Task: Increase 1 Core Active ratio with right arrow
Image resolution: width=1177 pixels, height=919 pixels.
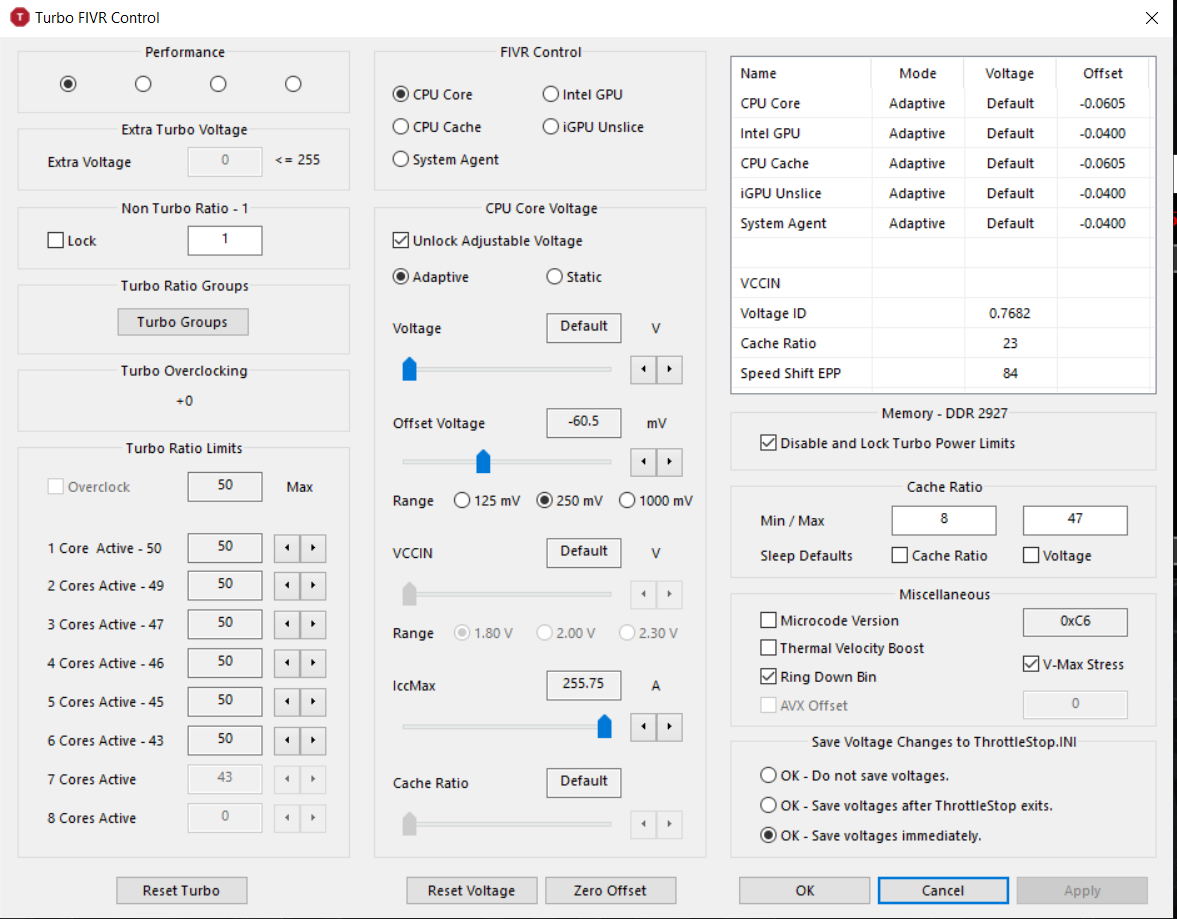Action: click(x=313, y=548)
